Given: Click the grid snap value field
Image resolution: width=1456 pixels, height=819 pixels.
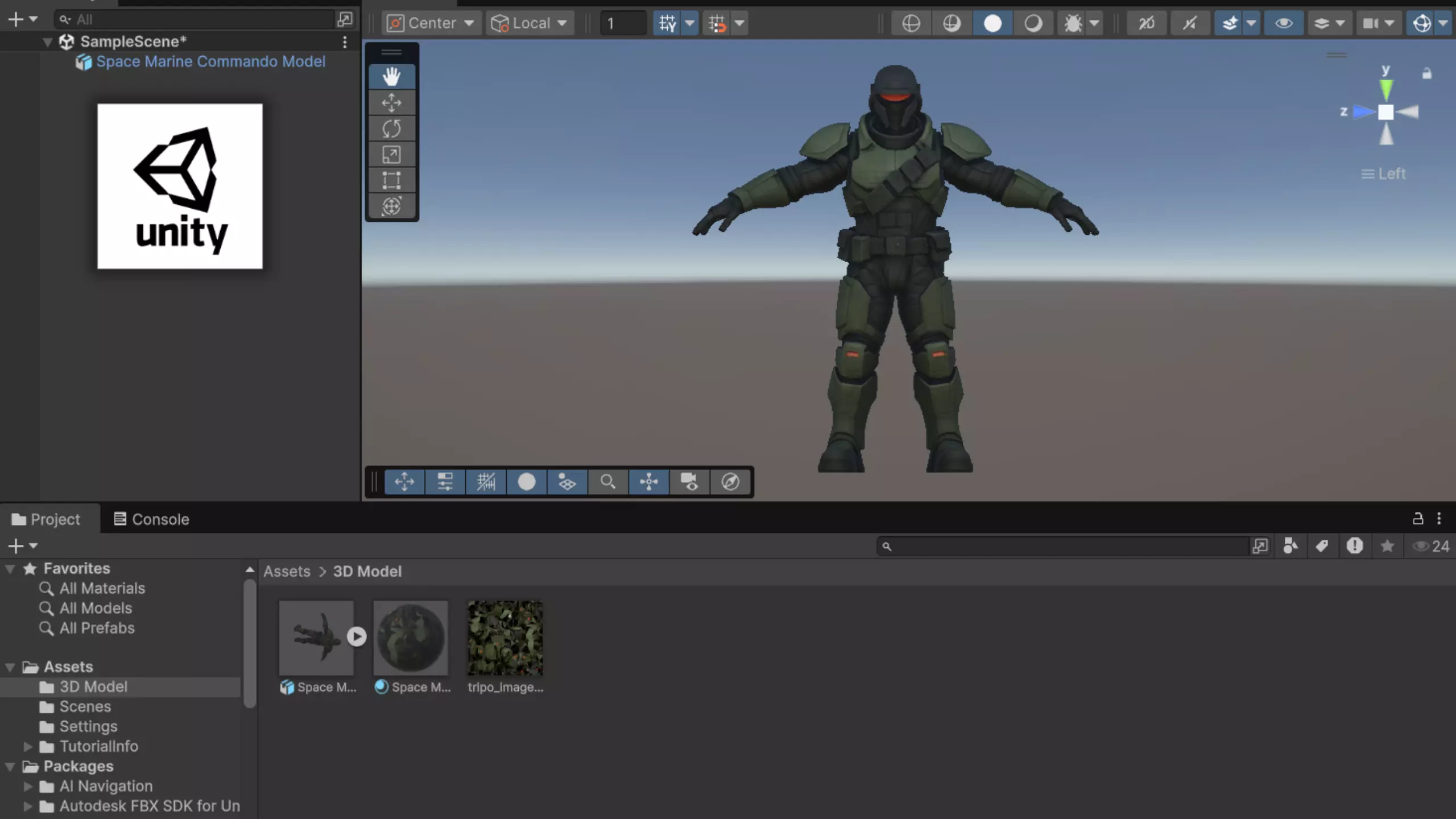Looking at the screenshot, I should pyautogui.click(x=623, y=23).
